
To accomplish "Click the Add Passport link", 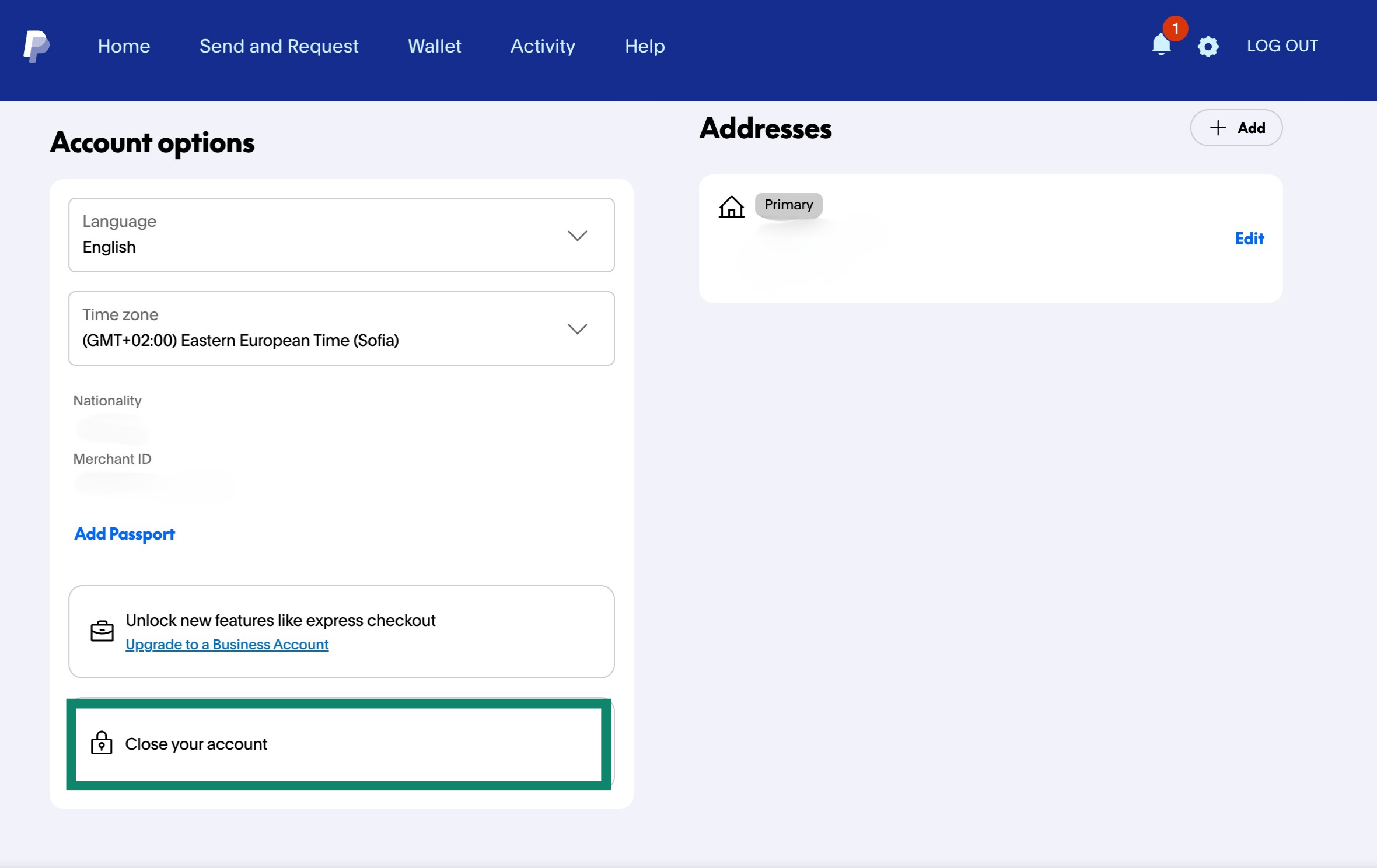I will (x=124, y=533).
